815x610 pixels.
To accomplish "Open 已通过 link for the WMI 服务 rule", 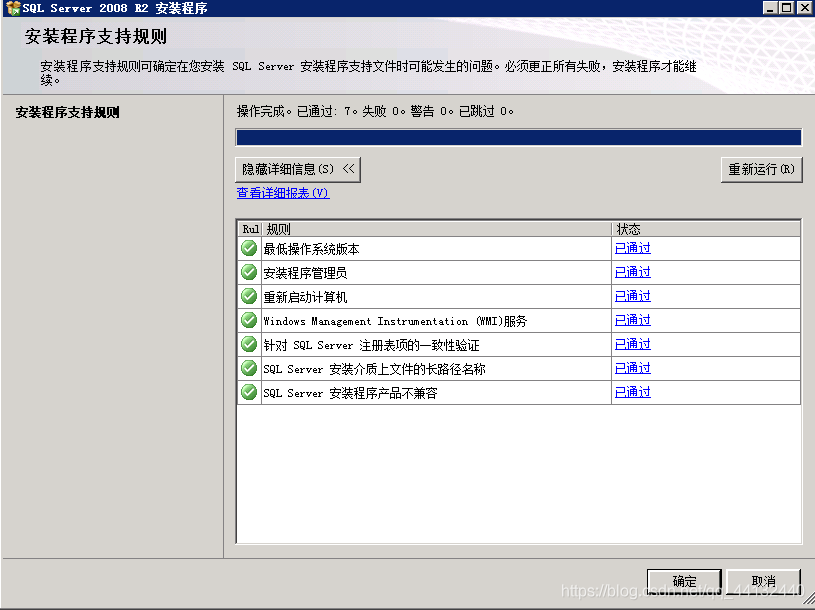I will click(632, 319).
